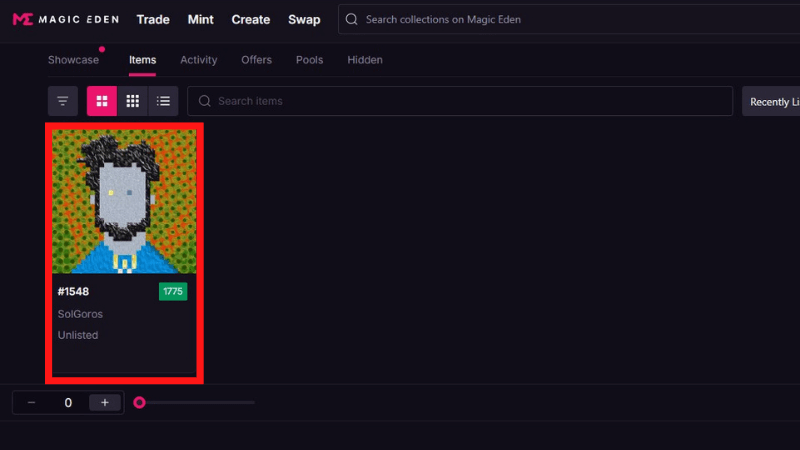Screen dimensions: 800x450
Task: Open the Swap page
Action: (304, 19)
